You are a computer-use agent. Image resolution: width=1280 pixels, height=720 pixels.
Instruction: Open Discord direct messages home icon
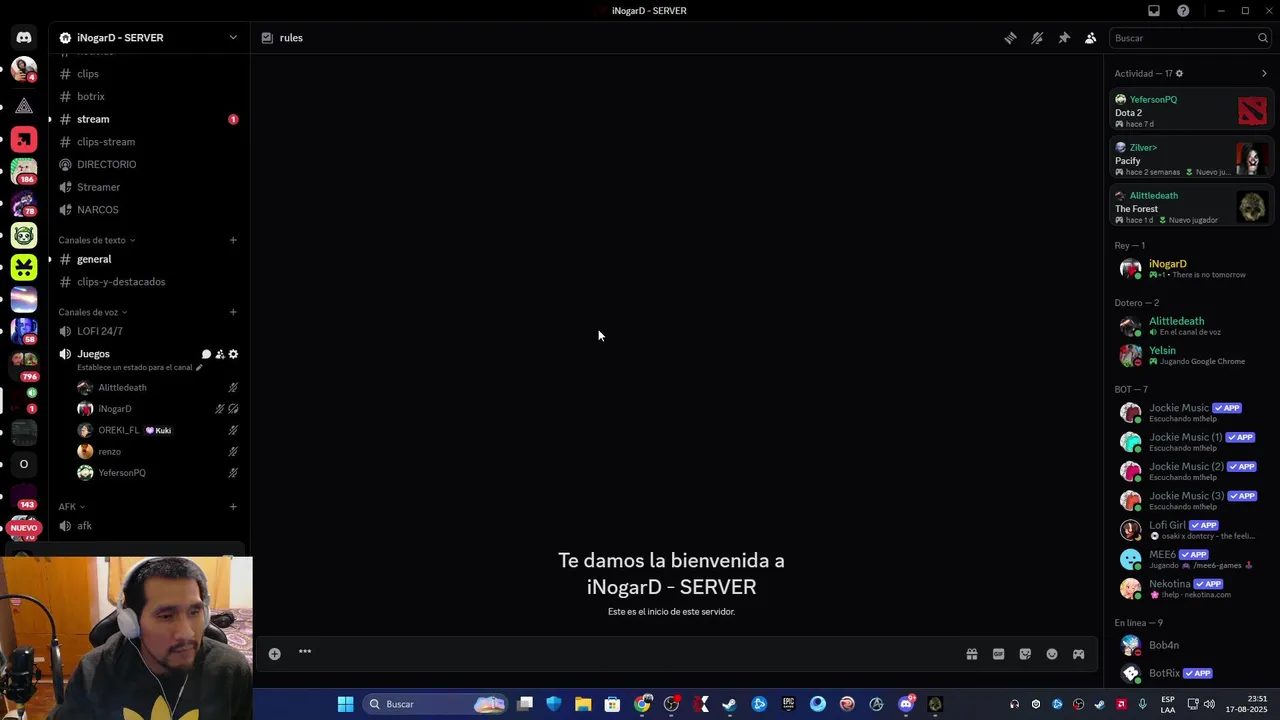click(24, 38)
